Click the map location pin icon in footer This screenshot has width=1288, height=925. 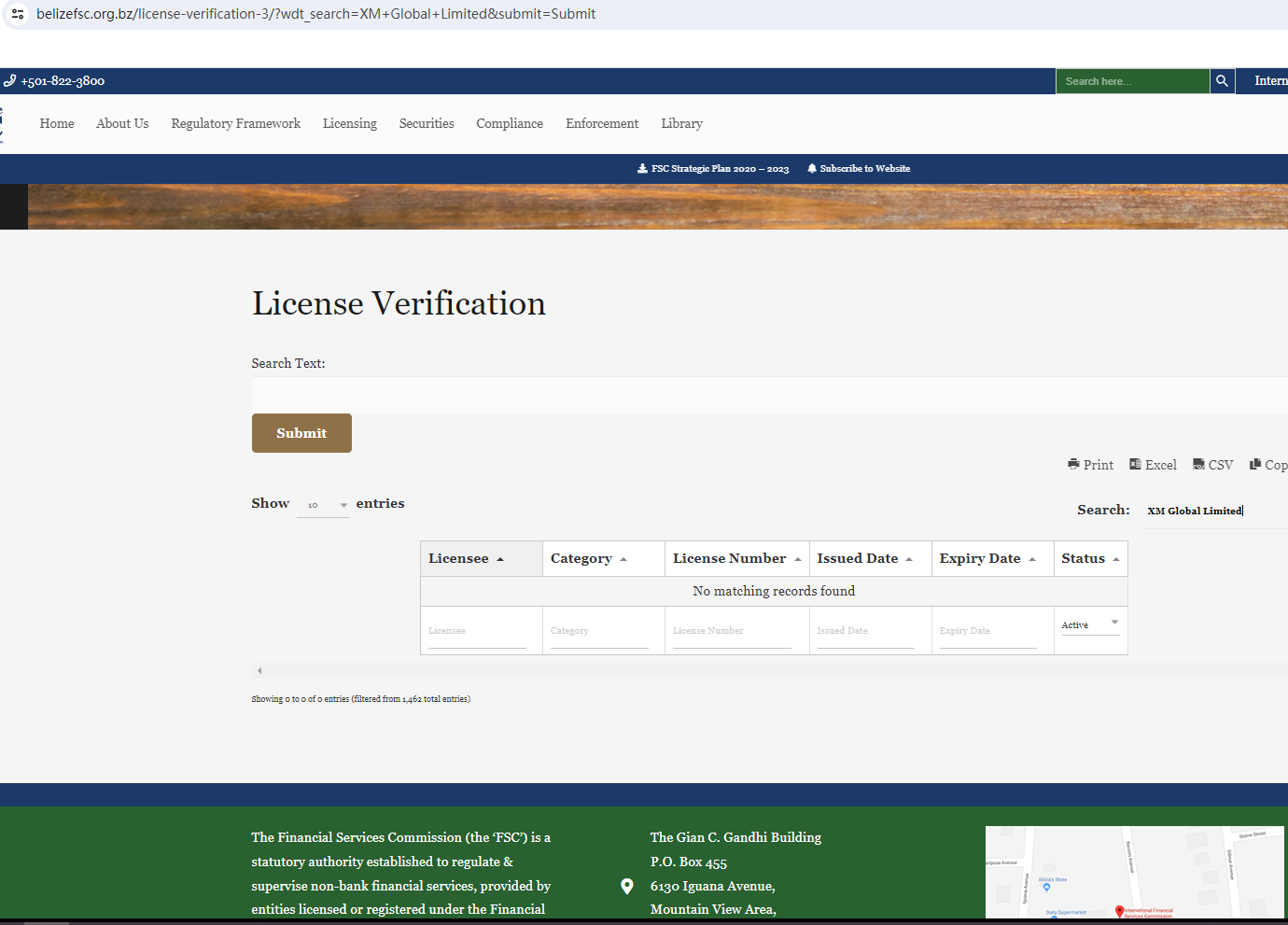[x=627, y=886]
